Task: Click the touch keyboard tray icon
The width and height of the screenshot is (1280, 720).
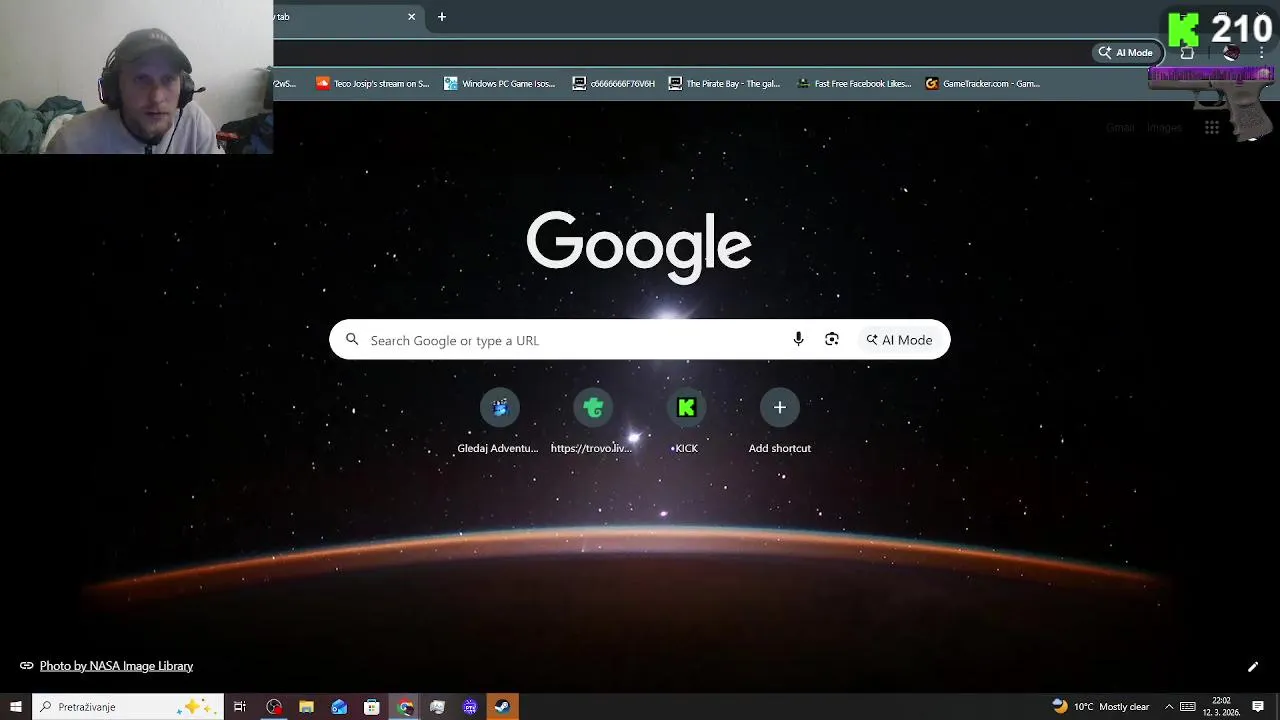Action: coord(1188,707)
